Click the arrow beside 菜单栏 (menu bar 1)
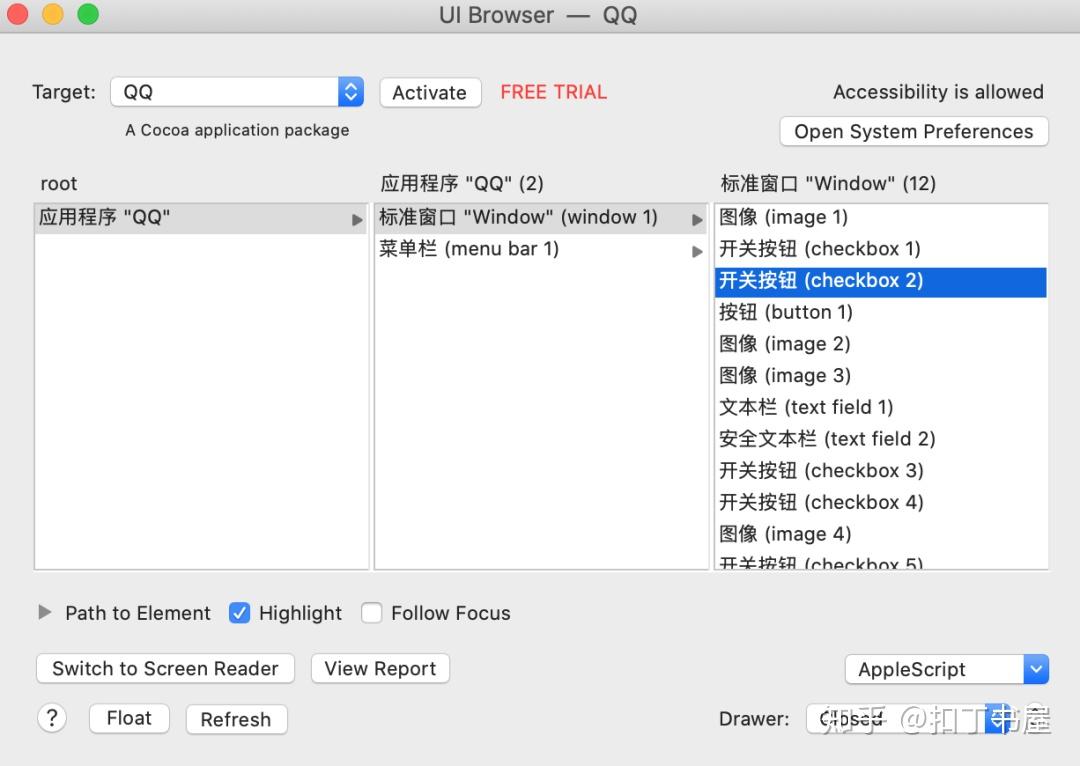Viewport: 1080px width, 766px height. [697, 251]
